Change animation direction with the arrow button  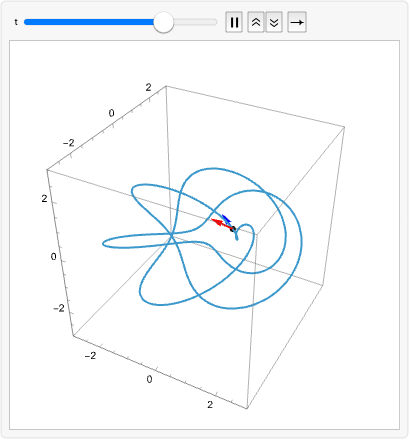297,22
